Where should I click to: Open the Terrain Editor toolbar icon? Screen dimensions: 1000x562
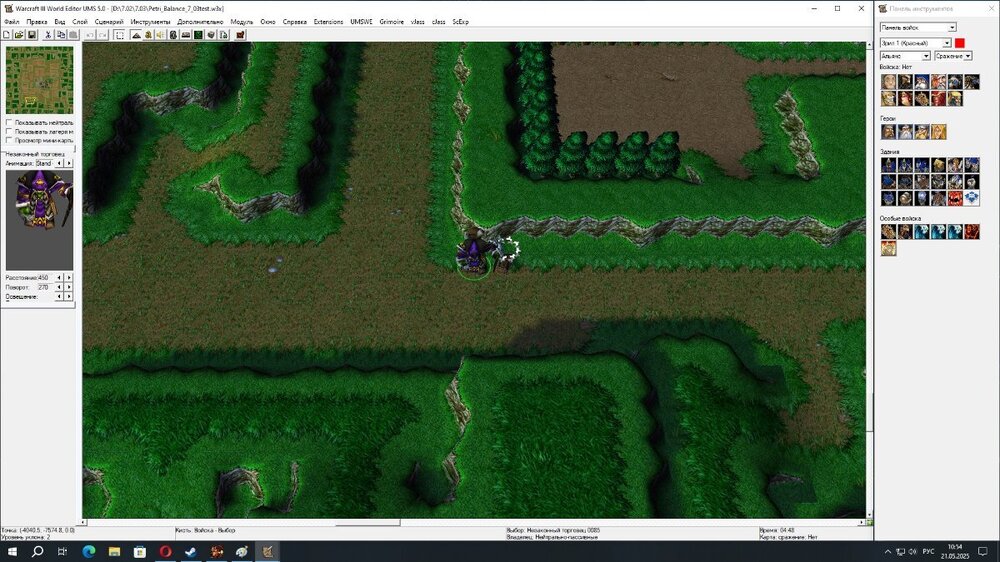tap(136, 35)
